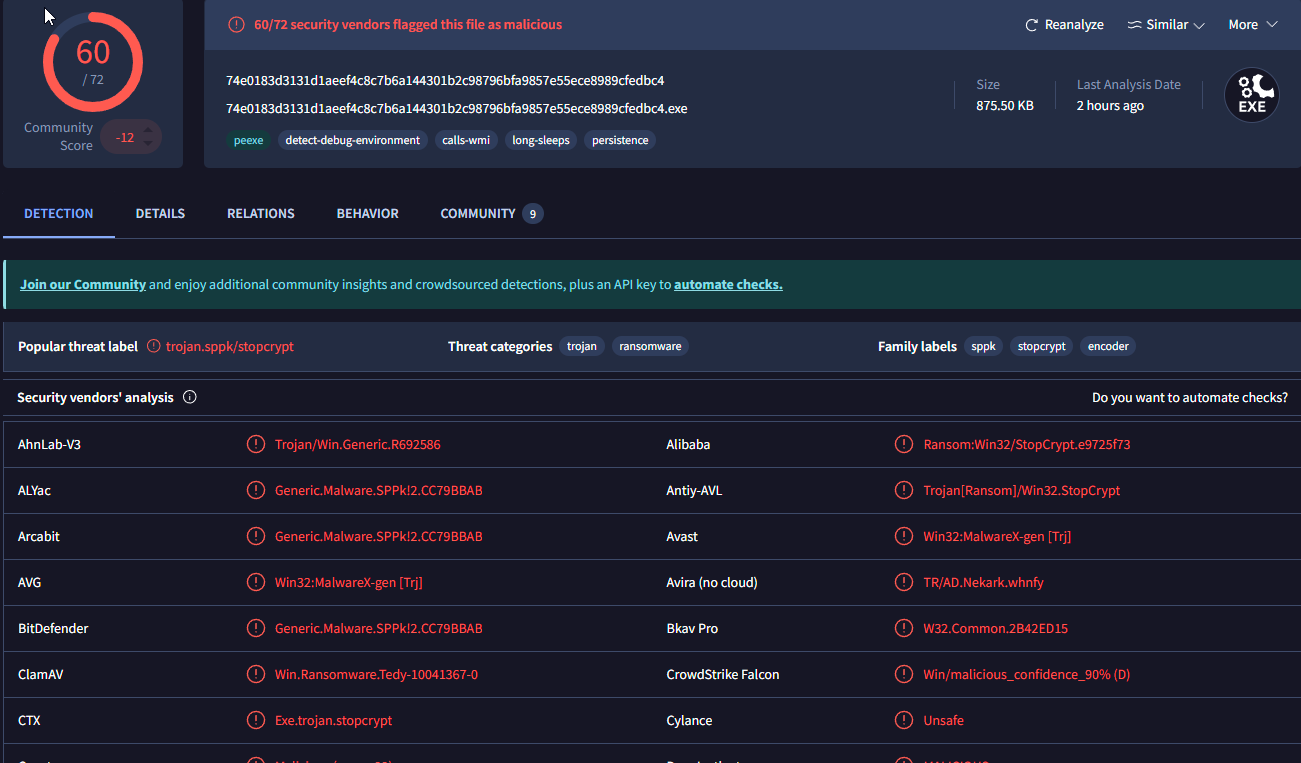This screenshot has height=763, width=1301.
Task: Click the info icon next to Security vendors' analysis
Action: (x=190, y=397)
